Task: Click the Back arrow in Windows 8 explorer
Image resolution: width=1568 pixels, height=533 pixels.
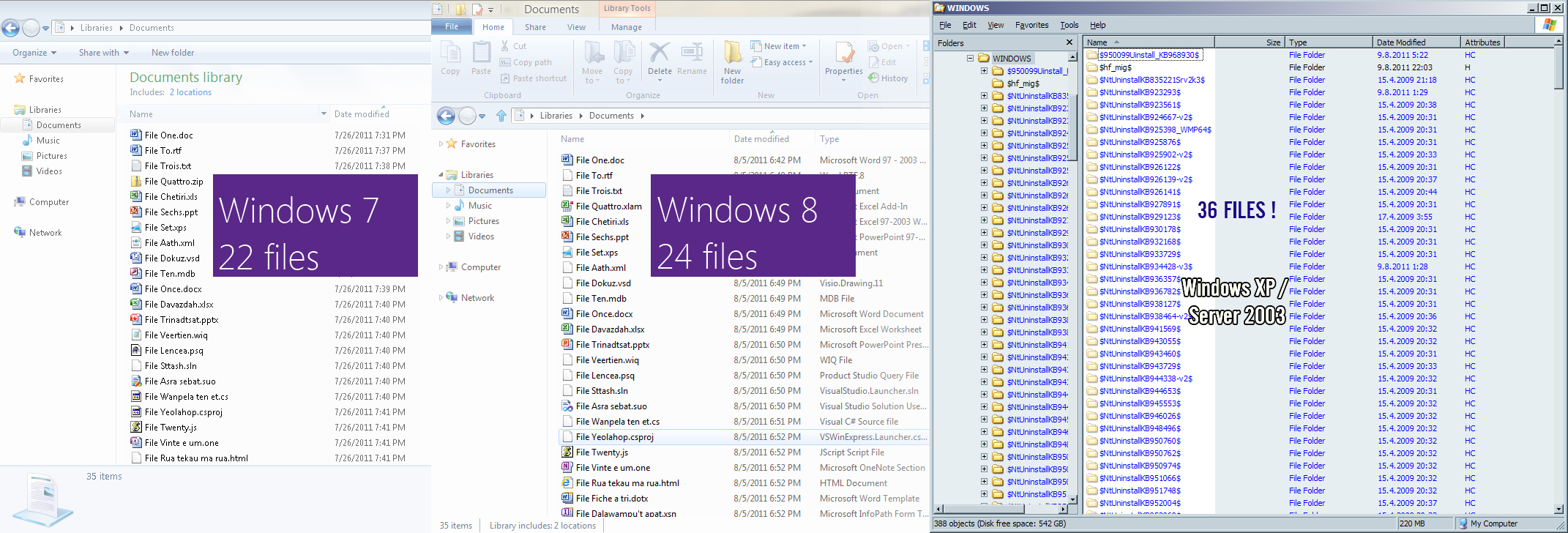Action: click(446, 116)
